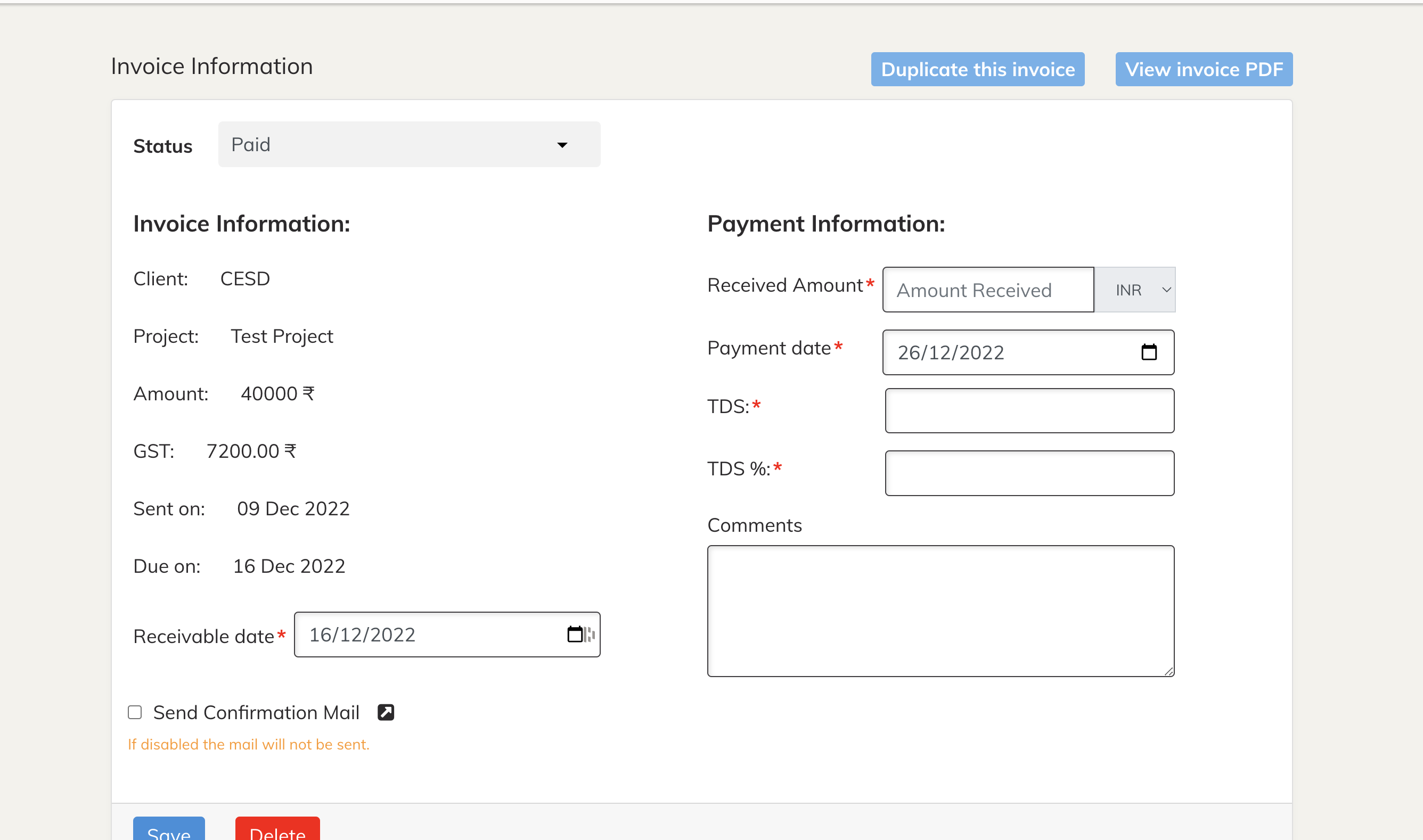Click inside the Amount Received field

987,290
